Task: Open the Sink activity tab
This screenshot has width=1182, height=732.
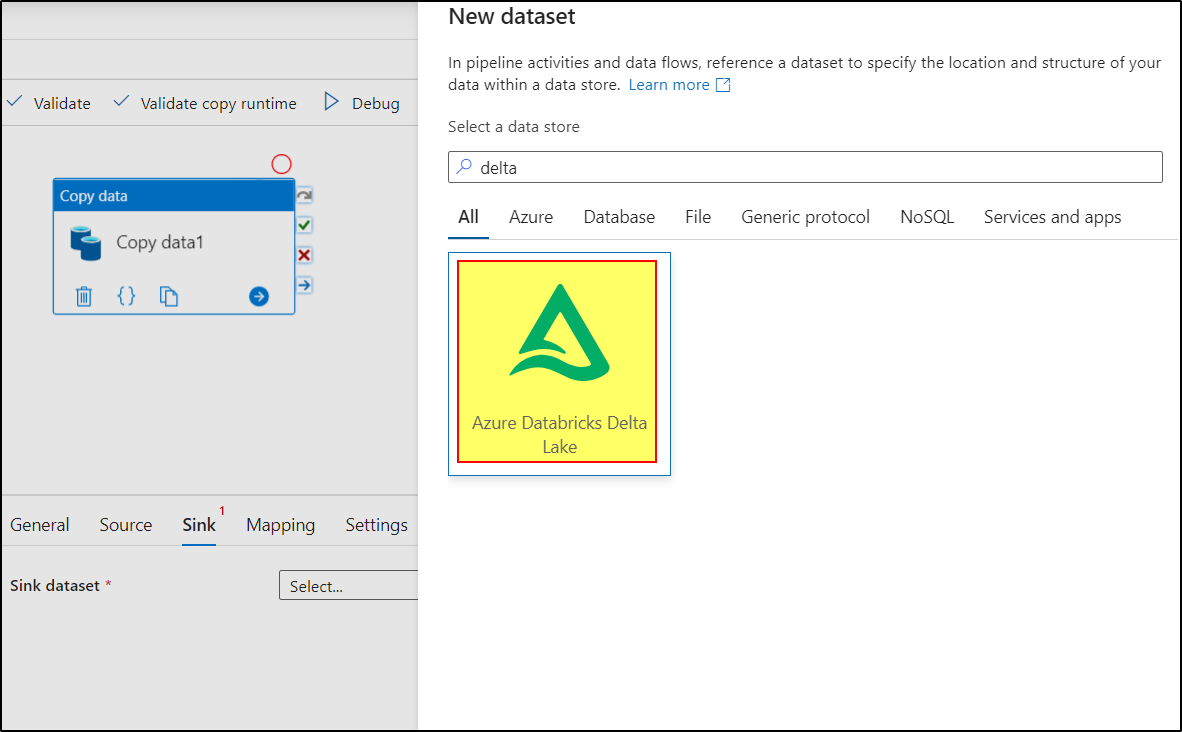Action: 199,525
